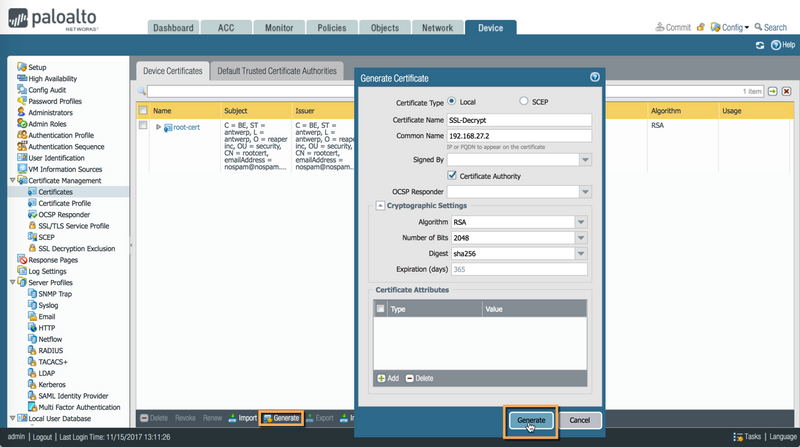Image resolution: width=800 pixels, height=447 pixels.
Task: Click the Search magnifier in the header
Action: [759, 27]
